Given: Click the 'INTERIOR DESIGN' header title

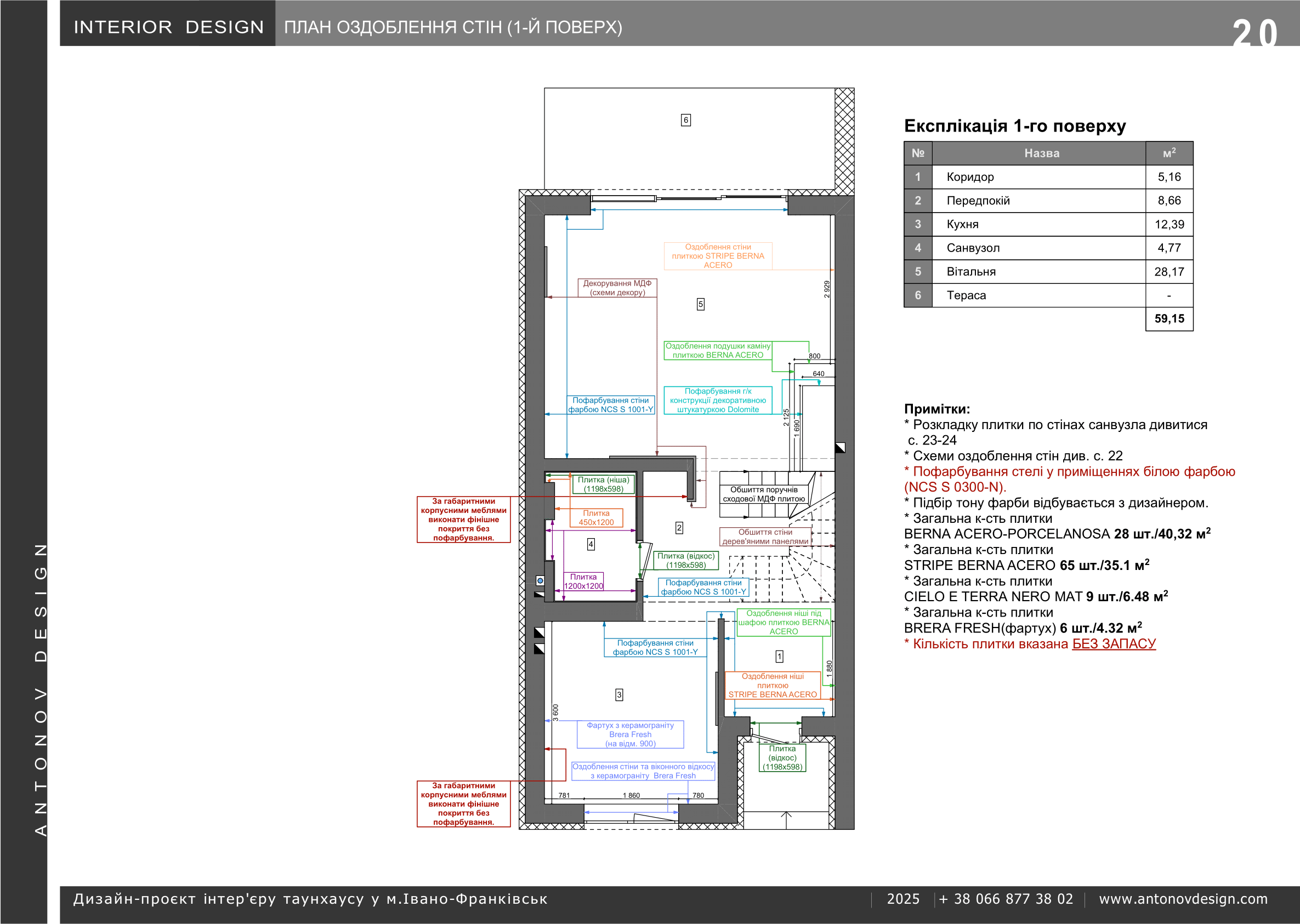Looking at the screenshot, I should coord(168,27).
